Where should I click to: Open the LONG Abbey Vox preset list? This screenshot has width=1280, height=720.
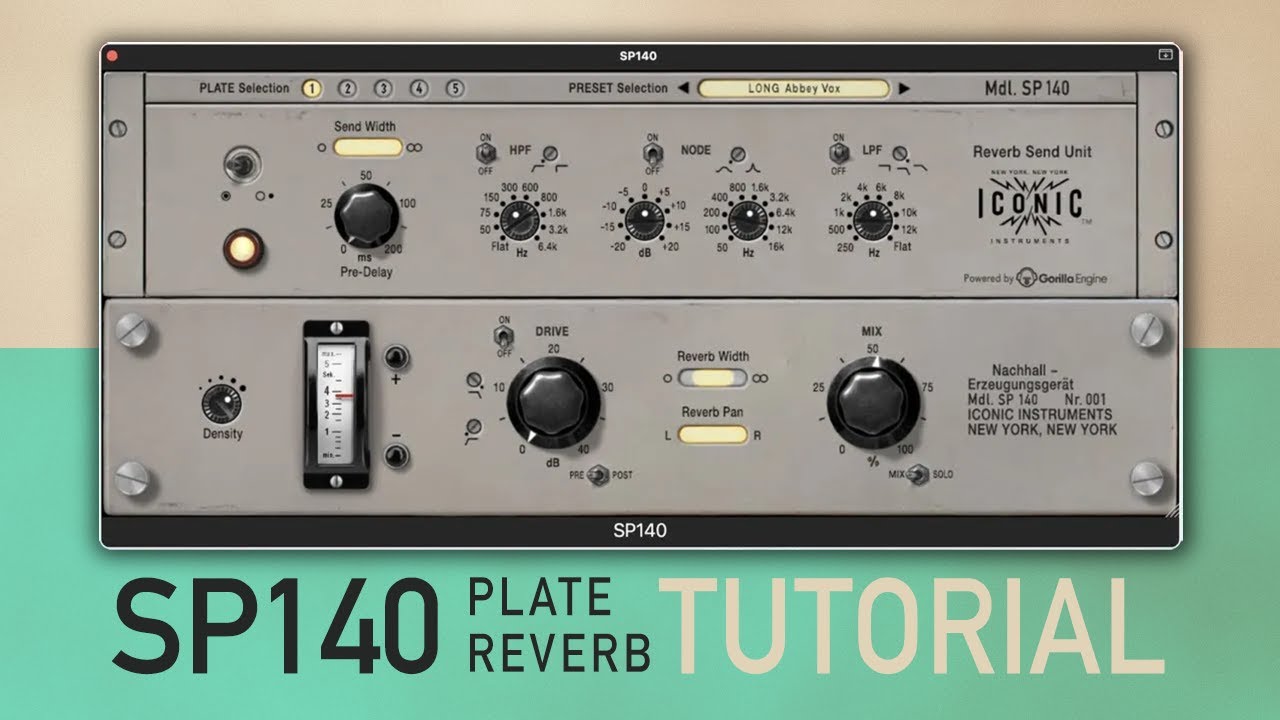tap(794, 88)
